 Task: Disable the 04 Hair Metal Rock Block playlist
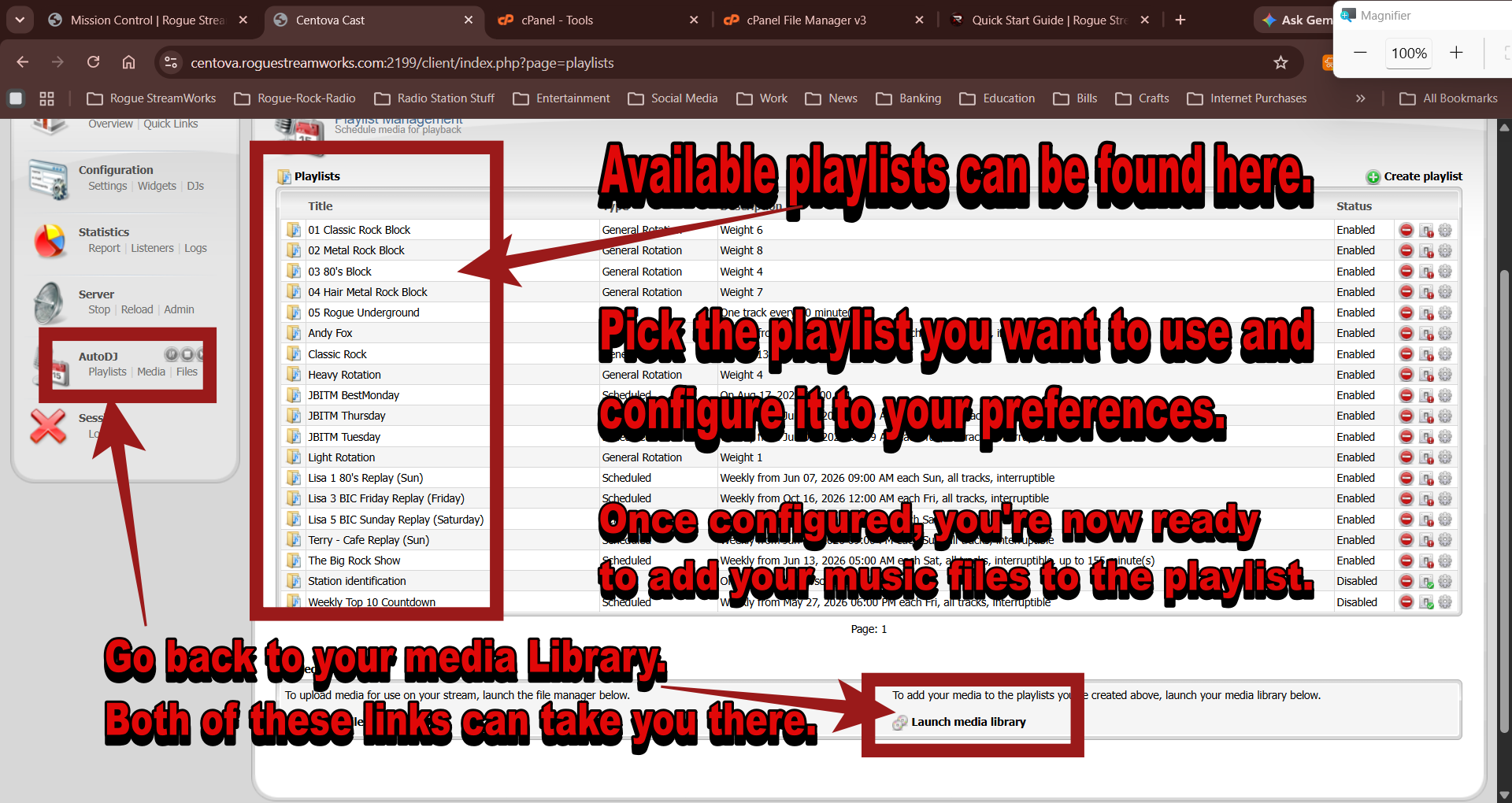[1426, 292]
